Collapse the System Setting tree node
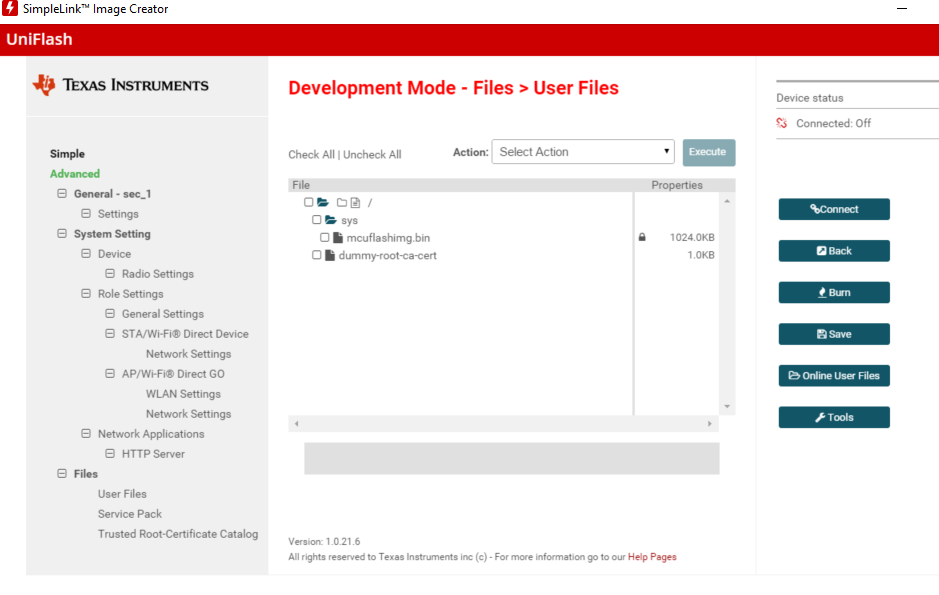 (62, 233)
